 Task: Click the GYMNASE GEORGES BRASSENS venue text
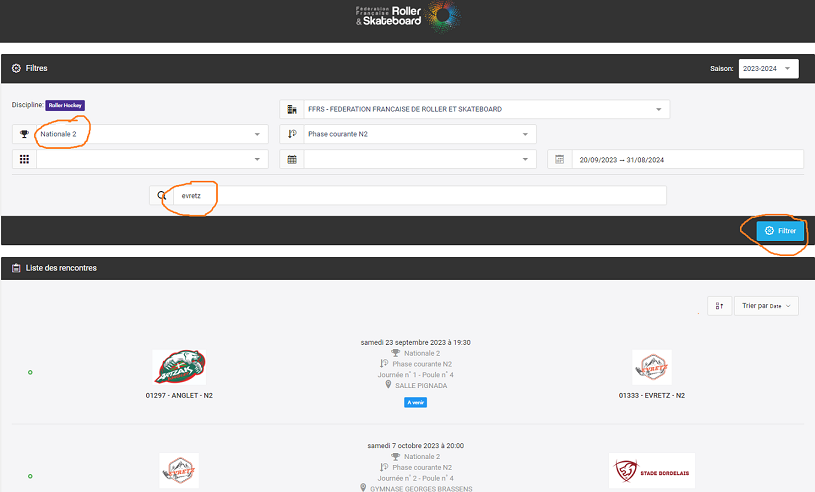coord(421,488)
